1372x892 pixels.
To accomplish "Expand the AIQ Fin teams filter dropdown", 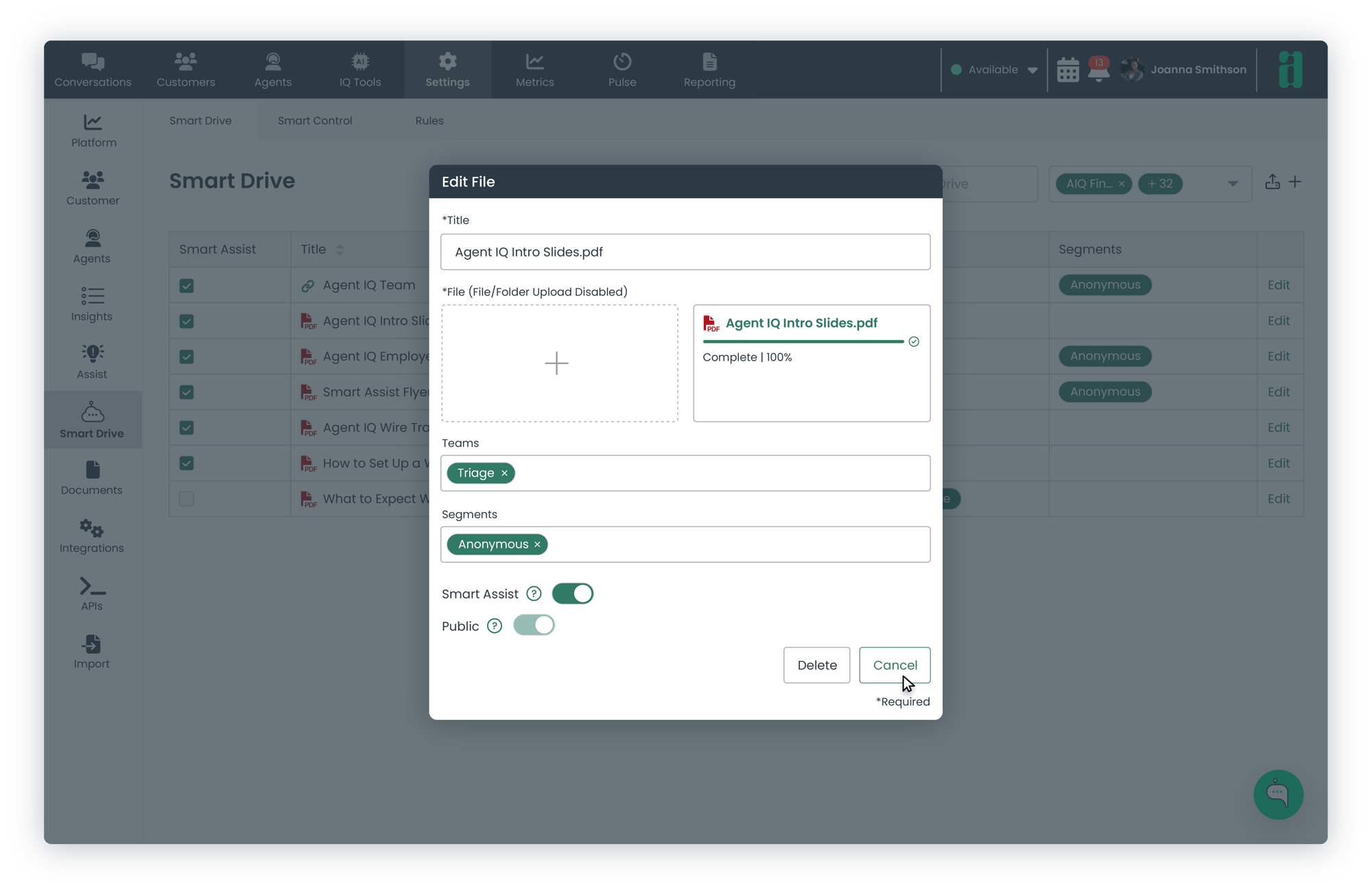I will click(x=1233, y=184).
